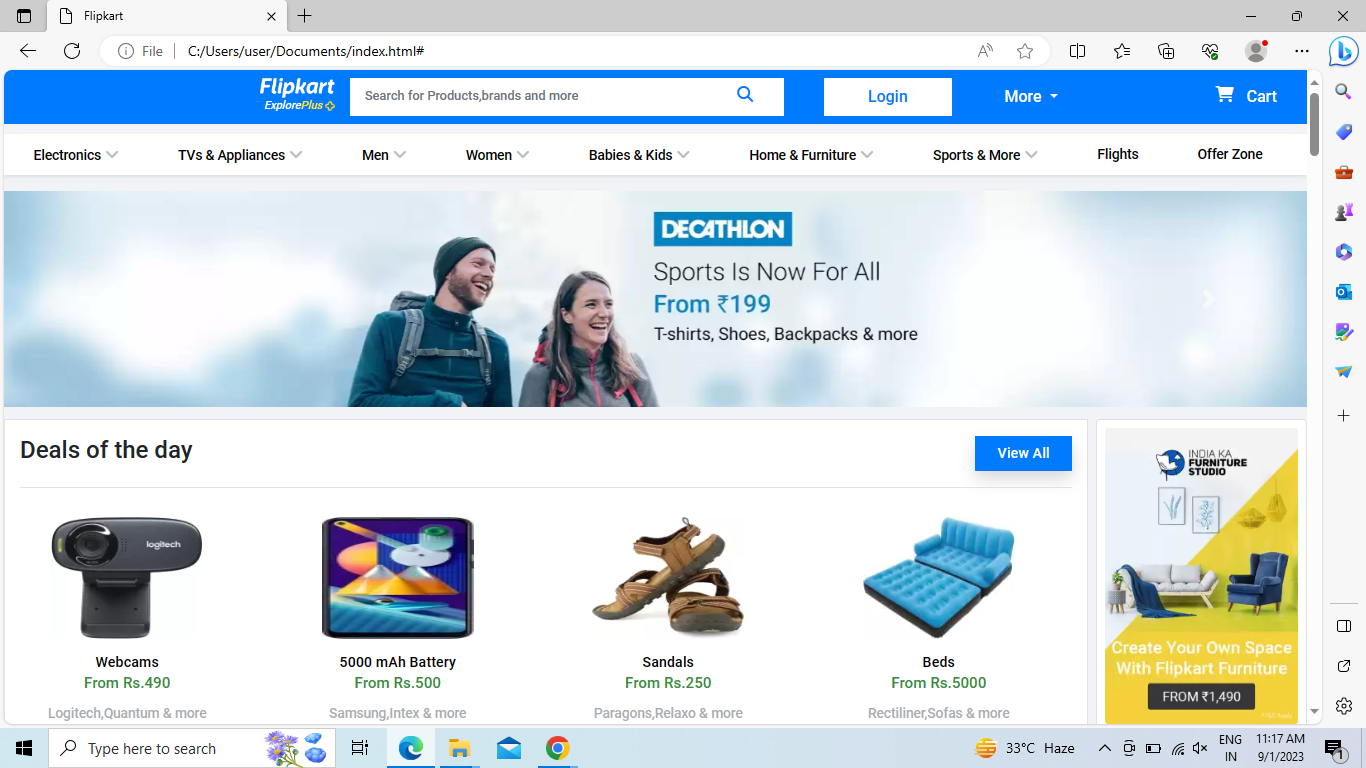Open Collections icon in browser toolbar

1166,51
